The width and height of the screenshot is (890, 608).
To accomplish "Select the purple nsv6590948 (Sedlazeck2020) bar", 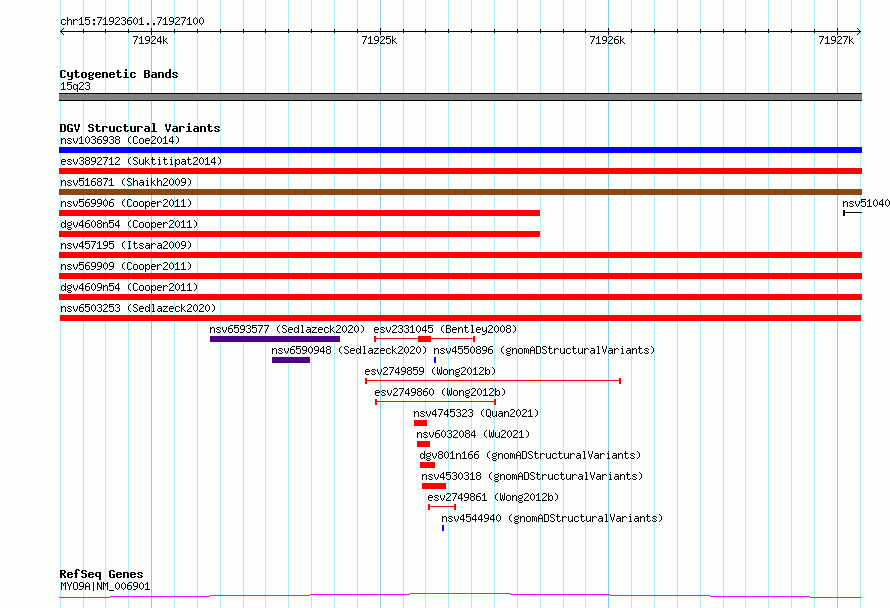I will pyautogui.click(x=291, y=360).
